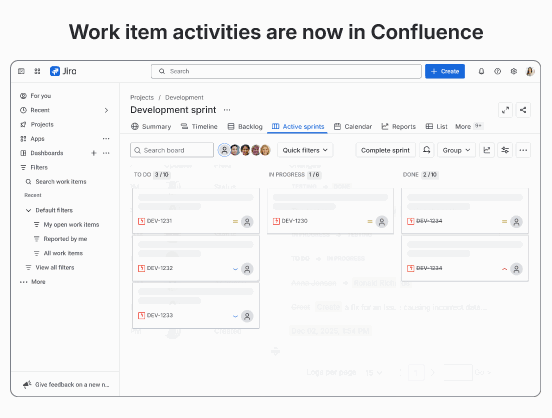Click the share icon button
The image size is (552, 418).
(x=523, y=110)
